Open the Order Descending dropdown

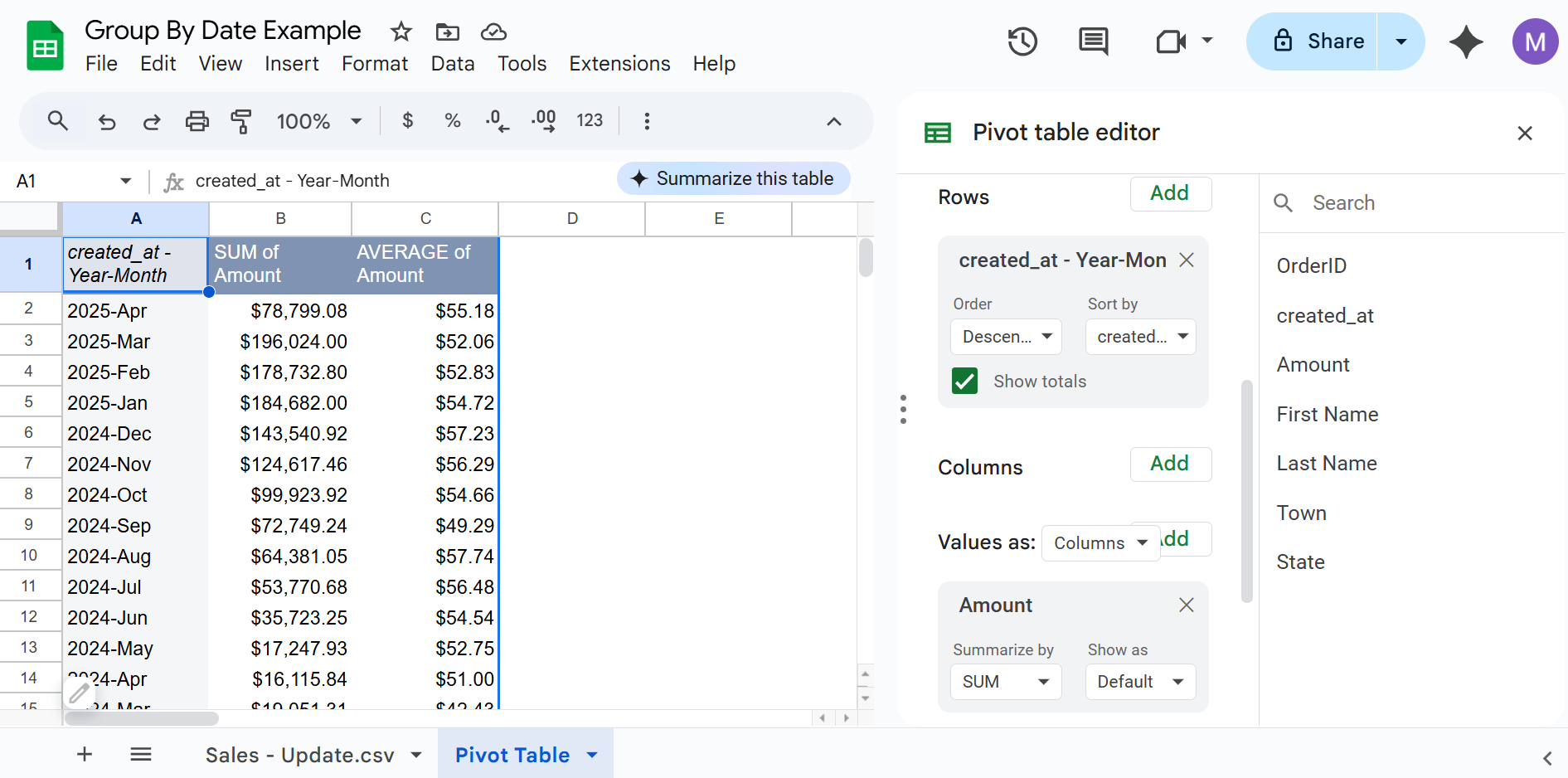(1005, 337)
